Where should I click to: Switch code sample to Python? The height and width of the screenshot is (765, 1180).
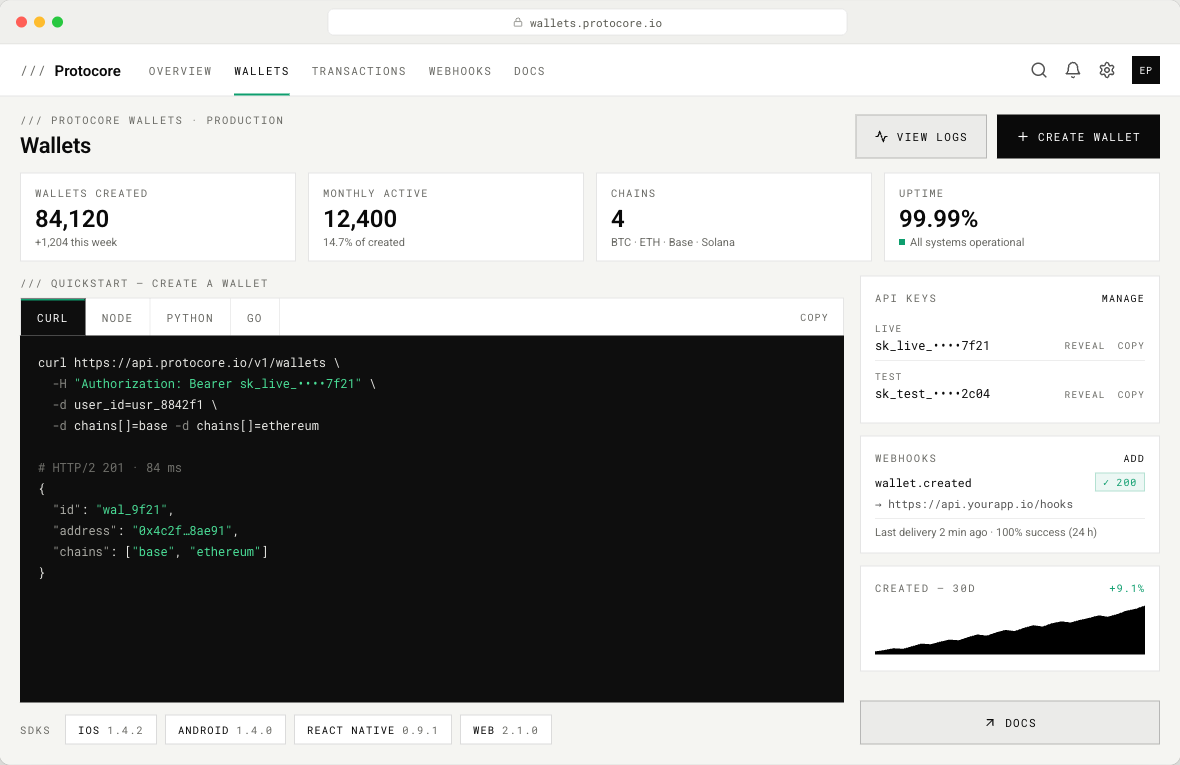[190, 317]
